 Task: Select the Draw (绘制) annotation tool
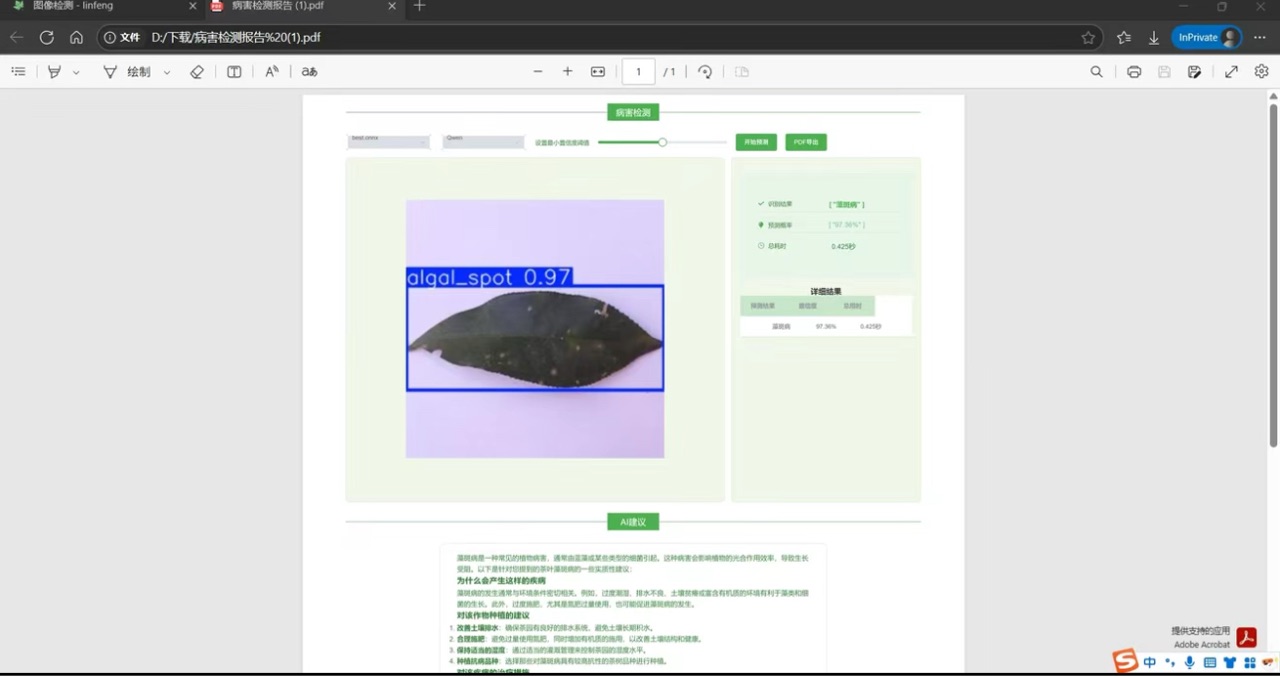pos(130,71)
